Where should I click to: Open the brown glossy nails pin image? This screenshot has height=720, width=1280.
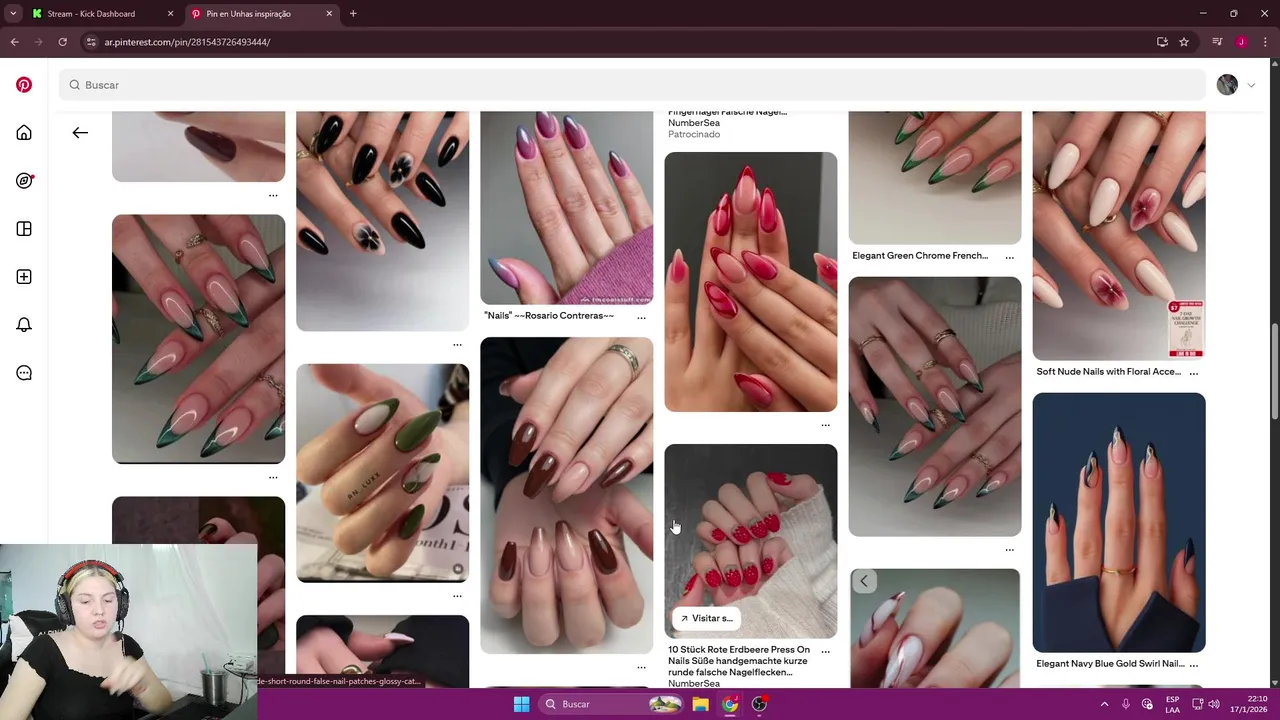pyautogui.click(x=566, y=495)
